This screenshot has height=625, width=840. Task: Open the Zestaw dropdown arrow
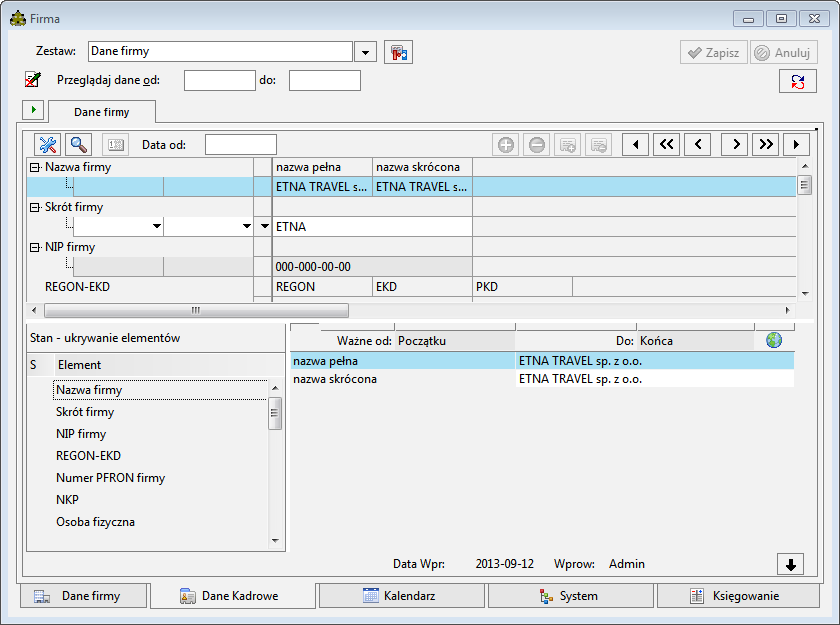point(365,52)
